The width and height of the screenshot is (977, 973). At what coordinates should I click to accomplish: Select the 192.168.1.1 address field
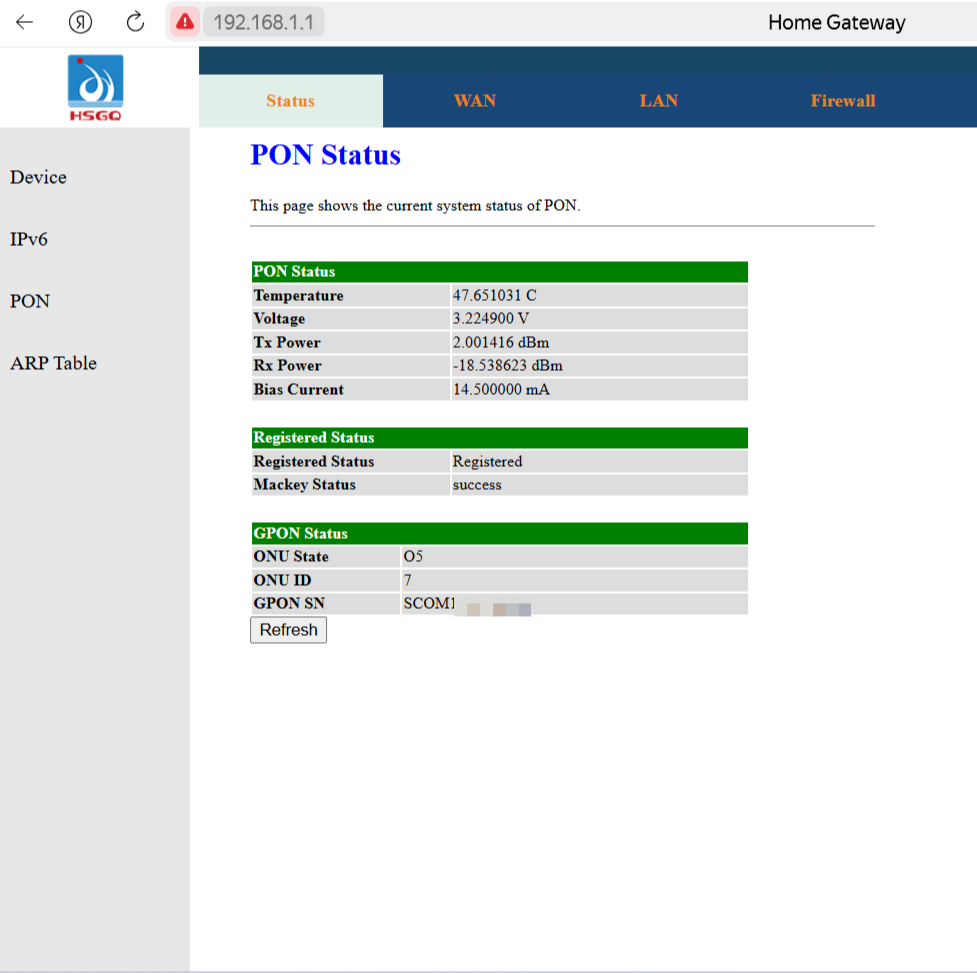pyautogui.click(x=264, y=22)
